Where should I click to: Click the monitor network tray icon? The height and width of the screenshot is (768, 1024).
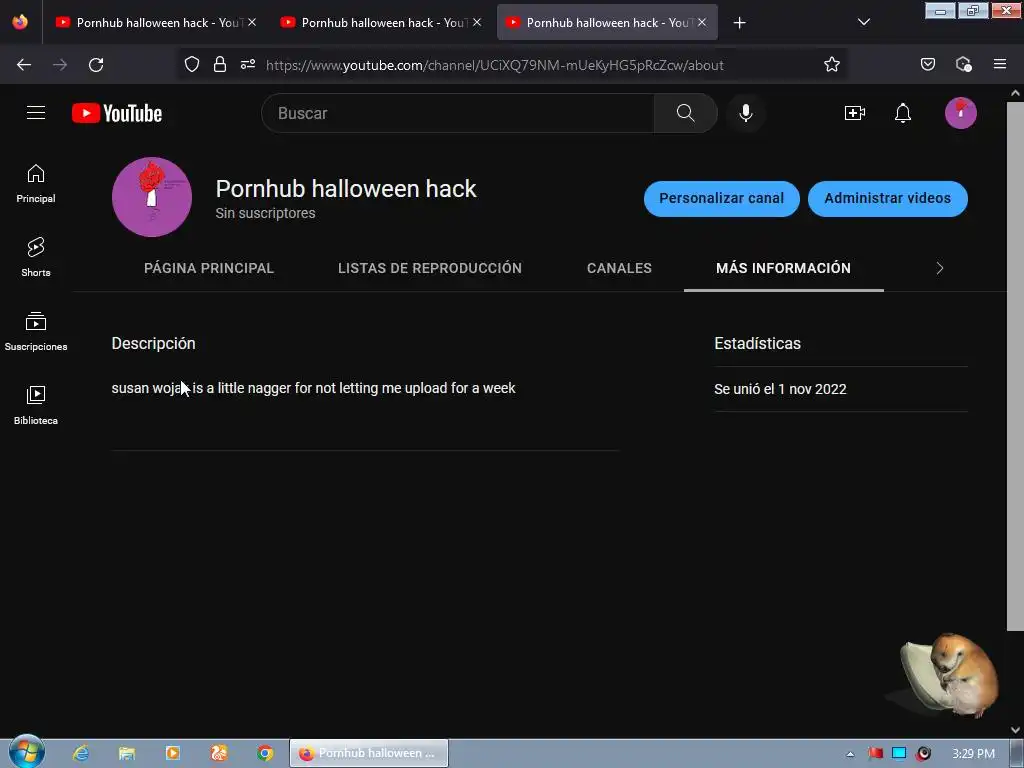(899, 754)
